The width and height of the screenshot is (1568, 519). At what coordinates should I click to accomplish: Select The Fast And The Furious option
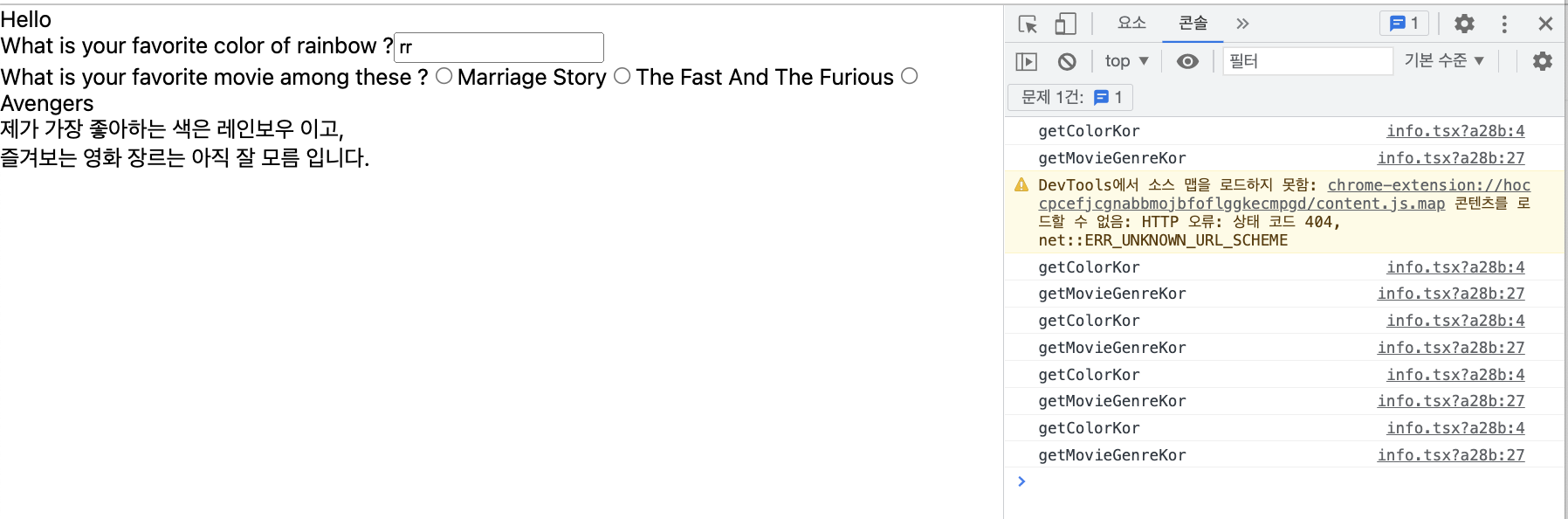click(622, 76)
